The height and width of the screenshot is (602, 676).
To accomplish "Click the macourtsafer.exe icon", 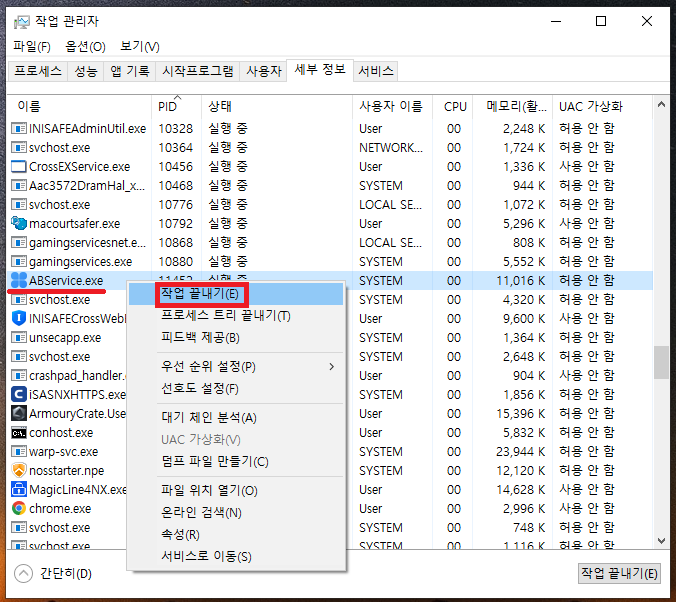I will (x=19, y=223).
